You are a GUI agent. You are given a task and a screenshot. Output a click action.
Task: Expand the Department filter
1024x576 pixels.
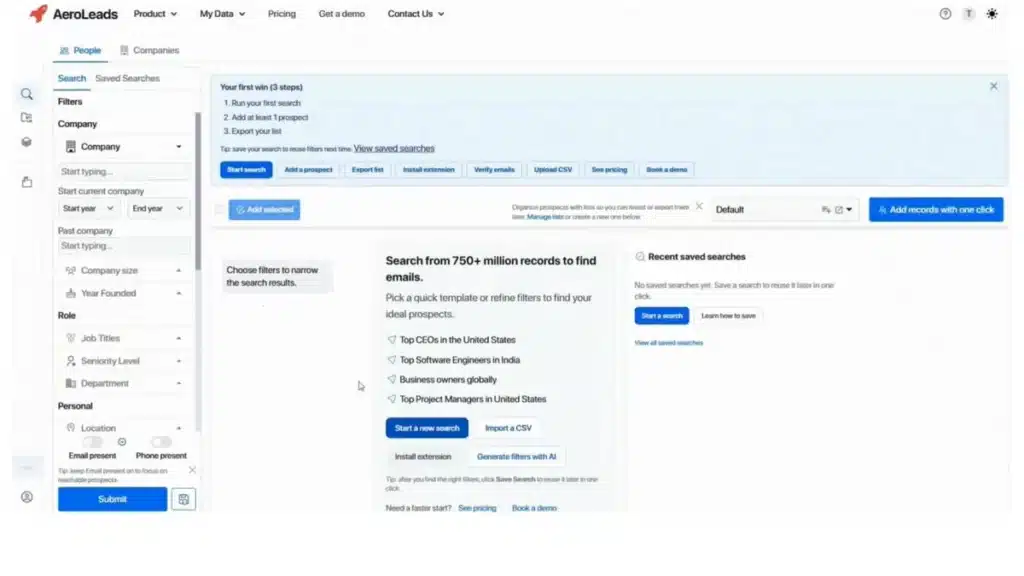click(179, 383)
